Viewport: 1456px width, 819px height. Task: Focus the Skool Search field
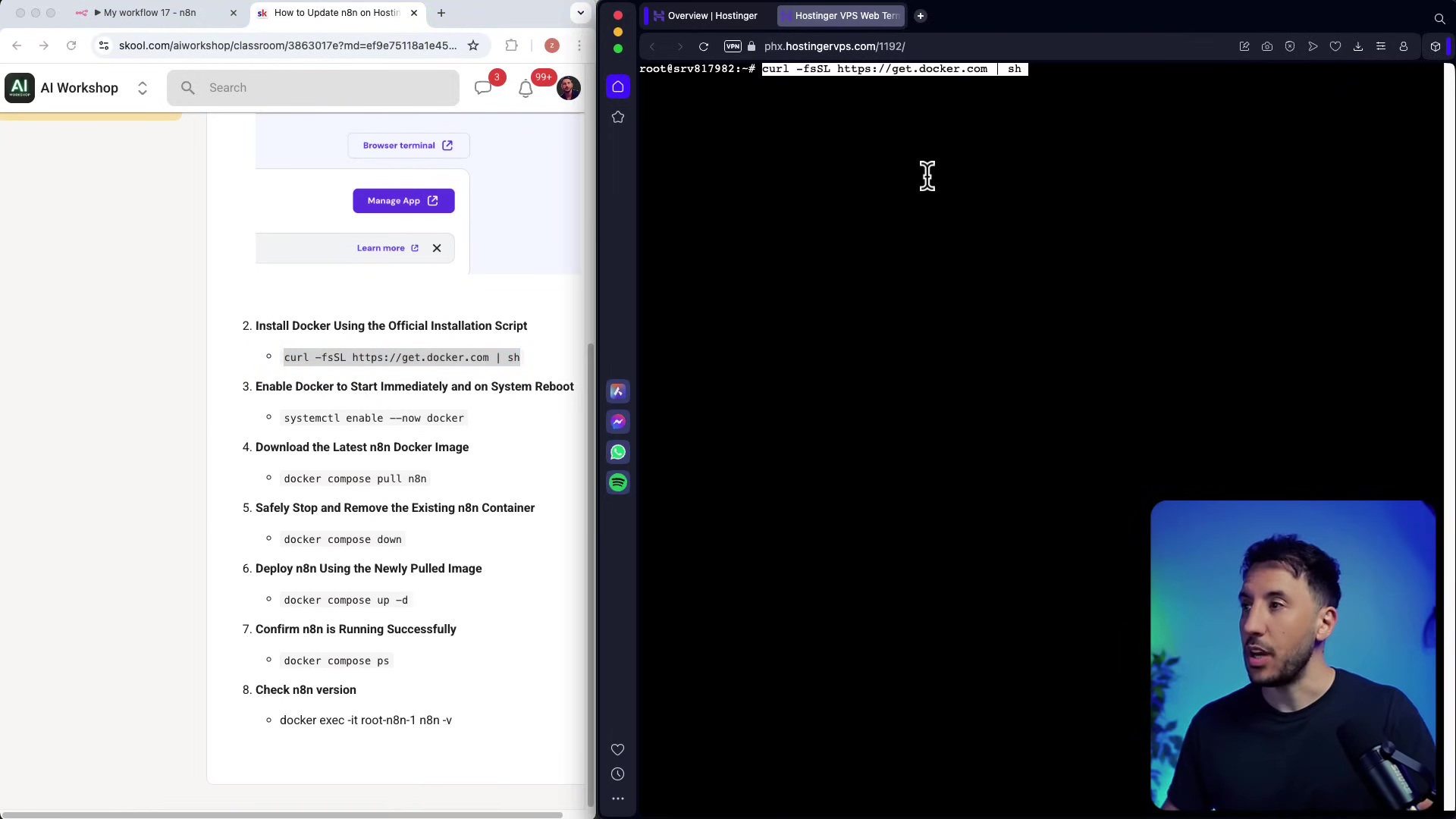coord(313,88)
